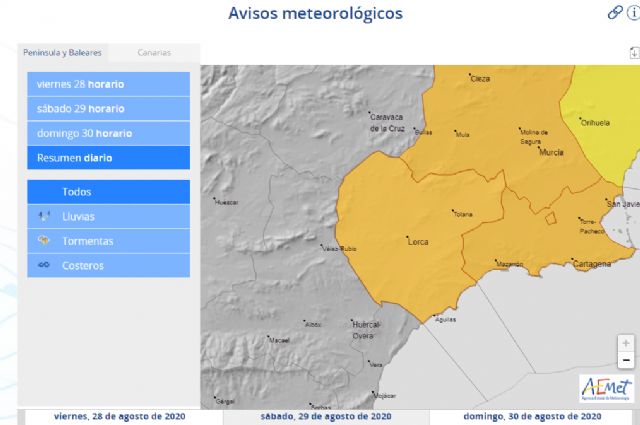The image size is (640, 425).
Task: Zoom in the map with plus button
Action: [626, 343]
